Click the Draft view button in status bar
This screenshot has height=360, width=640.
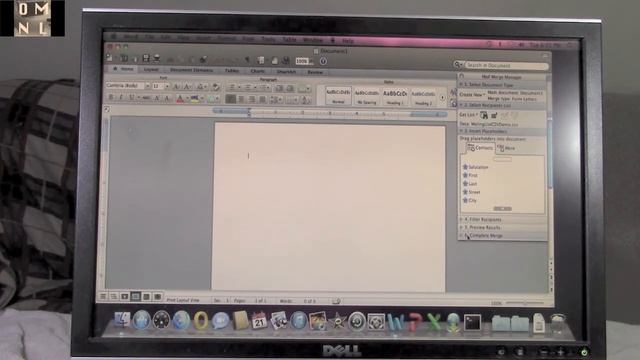click(103, 296)
